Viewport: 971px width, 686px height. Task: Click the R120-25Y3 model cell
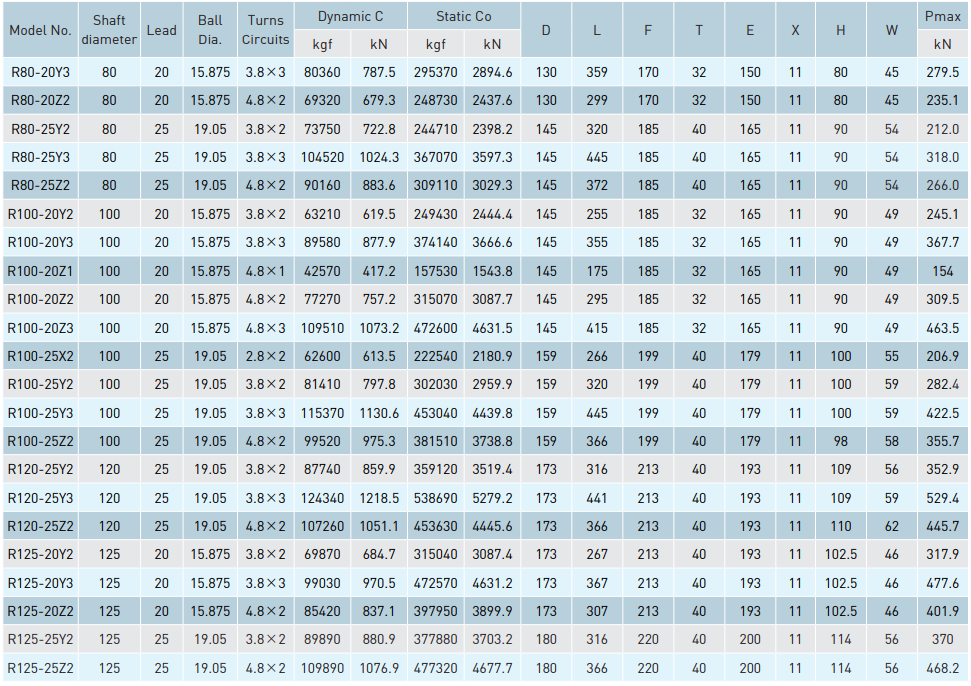point(41,498)
